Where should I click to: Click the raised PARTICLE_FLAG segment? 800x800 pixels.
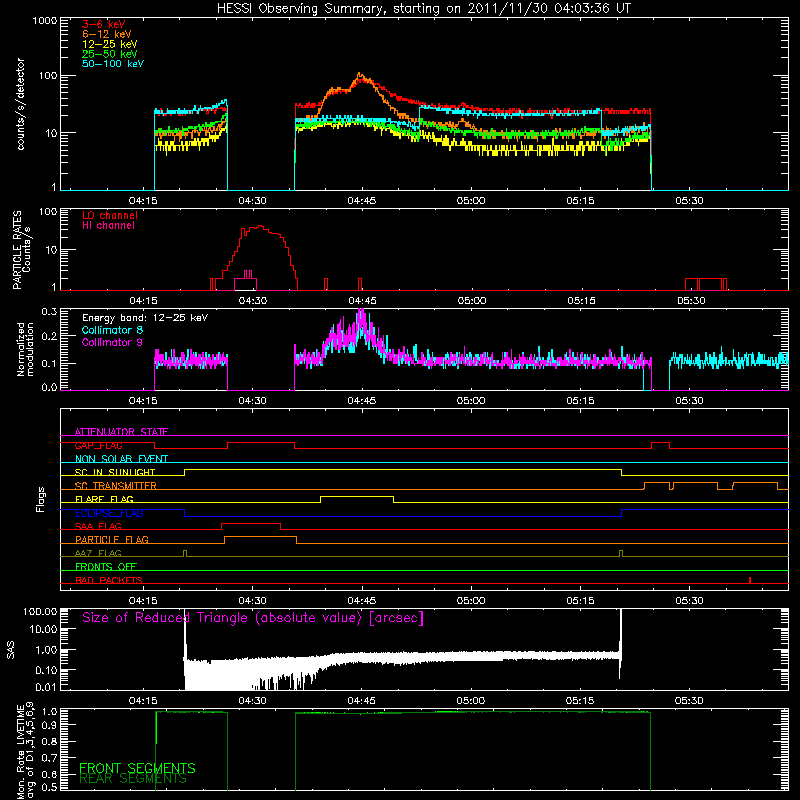260,537
